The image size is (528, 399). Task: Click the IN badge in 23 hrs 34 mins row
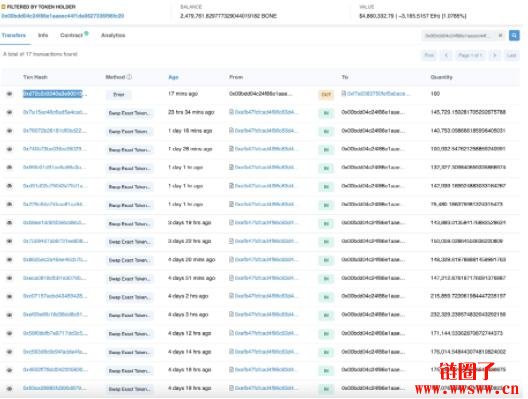click(326, 113)
